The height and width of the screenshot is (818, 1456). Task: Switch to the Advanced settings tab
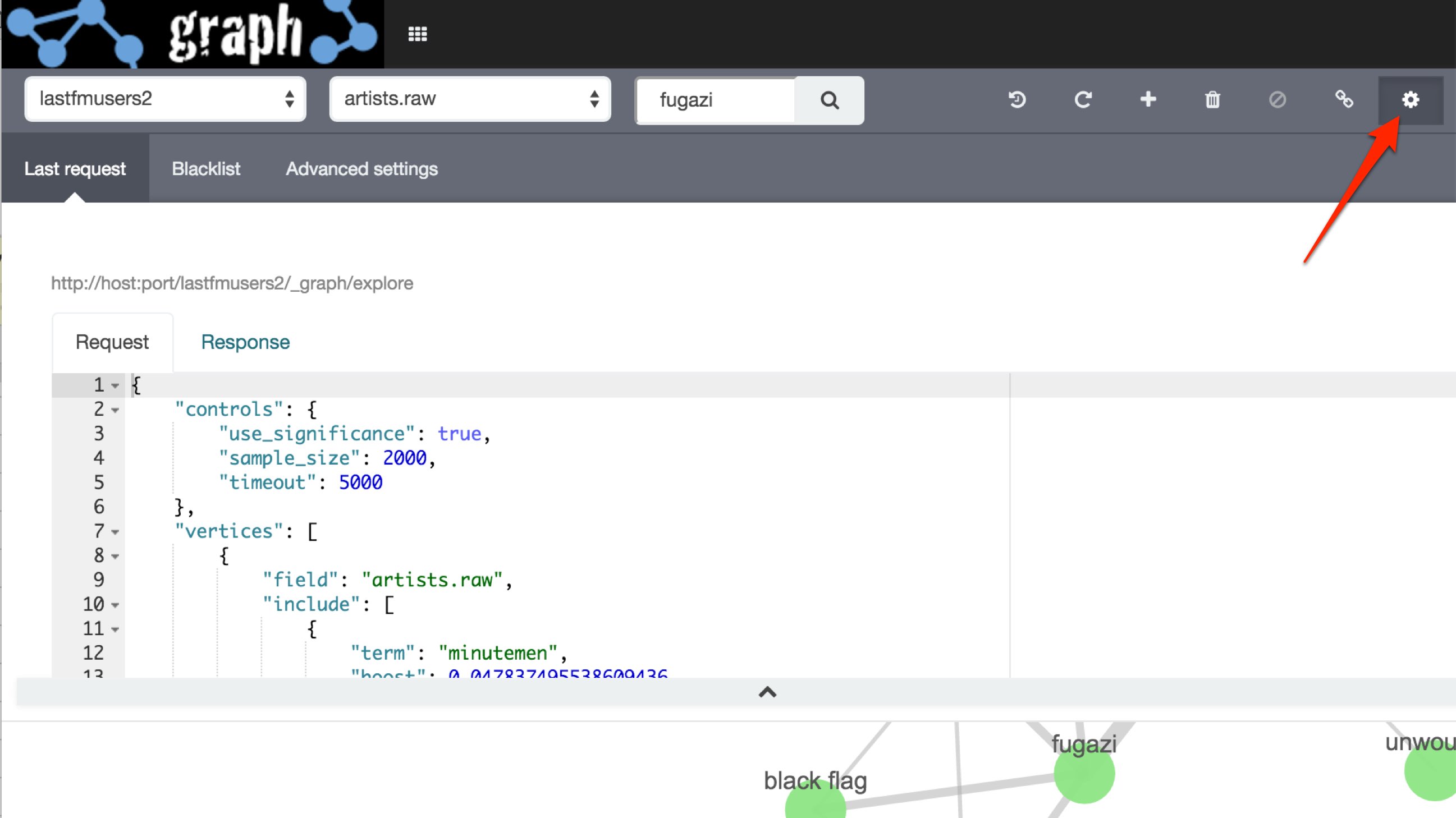361,168
